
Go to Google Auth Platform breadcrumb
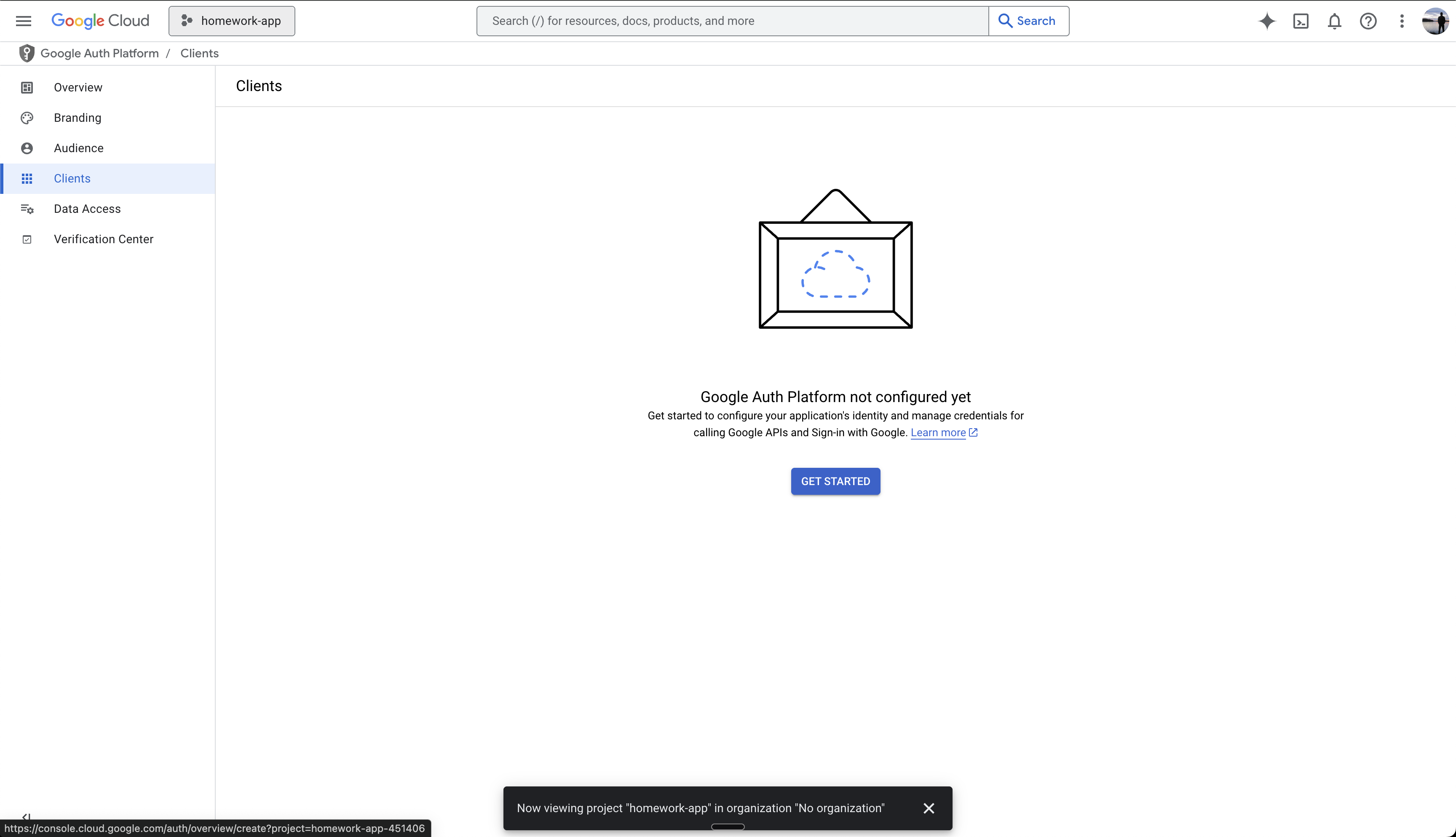(99, 54)
